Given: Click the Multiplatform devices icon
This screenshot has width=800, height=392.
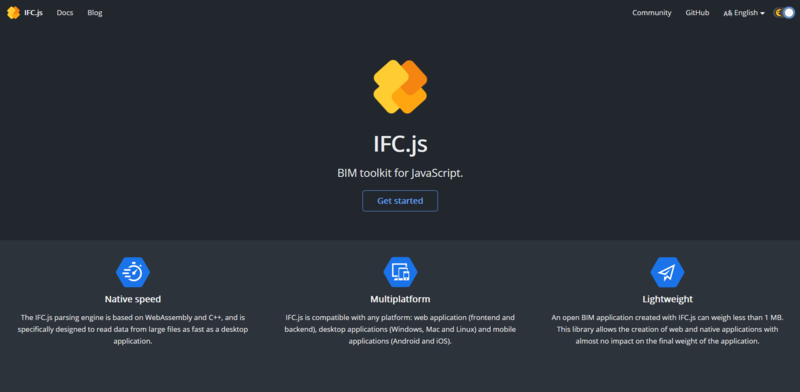Looking at the screenshot, I should [x=400, y=272].
